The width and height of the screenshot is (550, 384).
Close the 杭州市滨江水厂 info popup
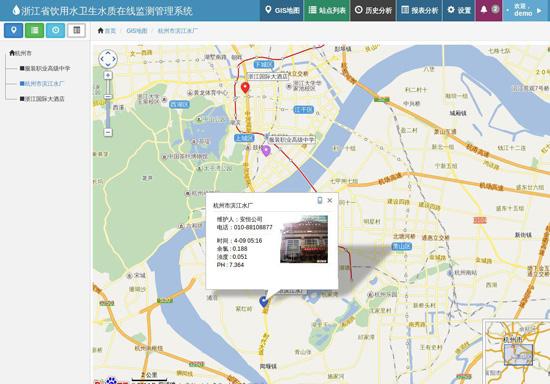tap(330, 200)
